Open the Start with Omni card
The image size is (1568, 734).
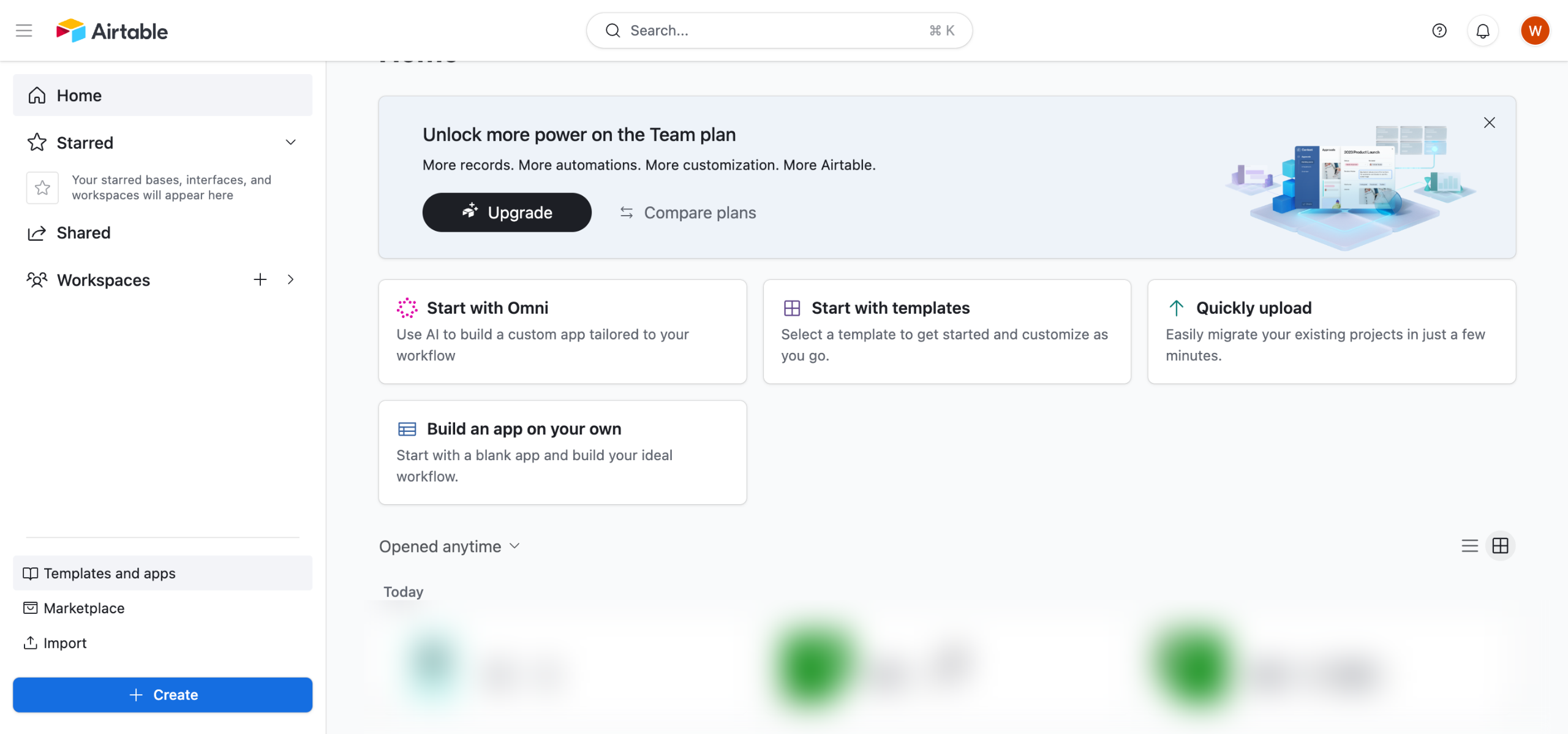tap(562, 331)
